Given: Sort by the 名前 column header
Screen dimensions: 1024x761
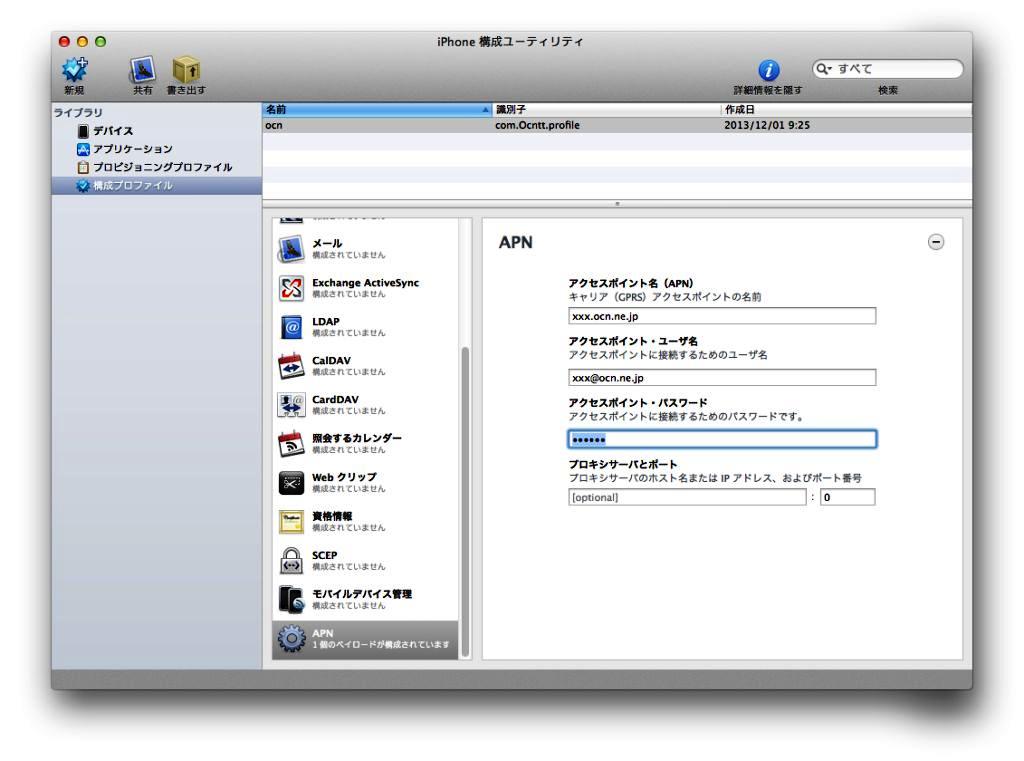Looking at the screenshot, I should (x=377, y=109).
